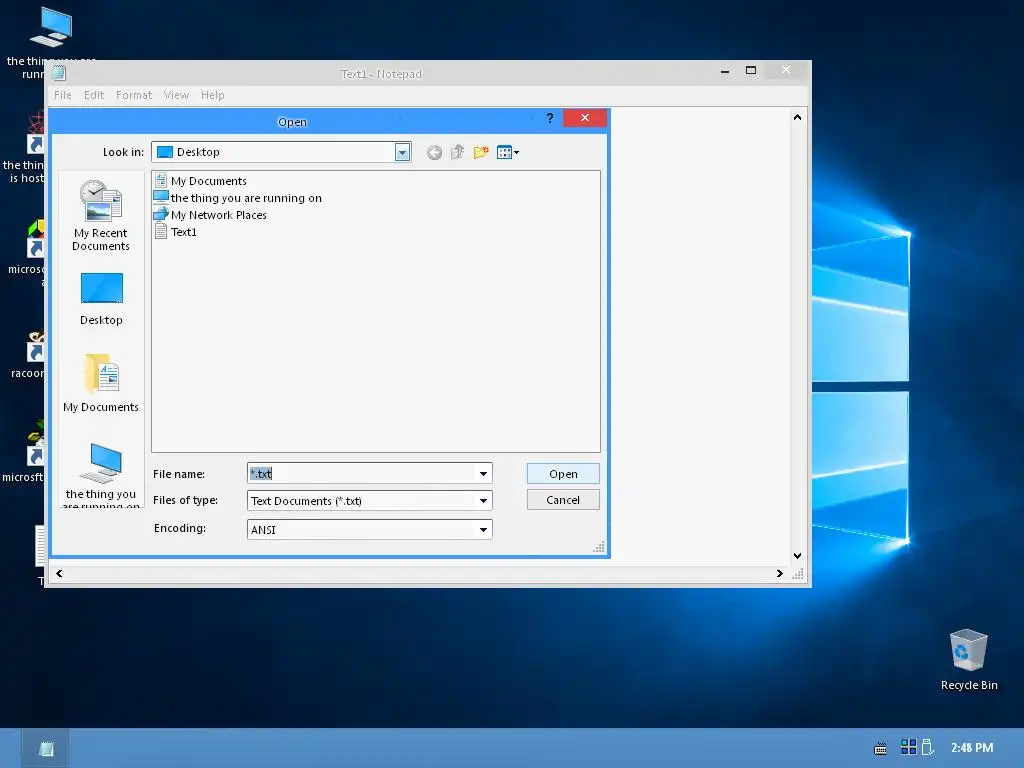Click the 2:48 PM clock
The width and height of the screenshot is (1024, 768).
click(x=972, y=748)
